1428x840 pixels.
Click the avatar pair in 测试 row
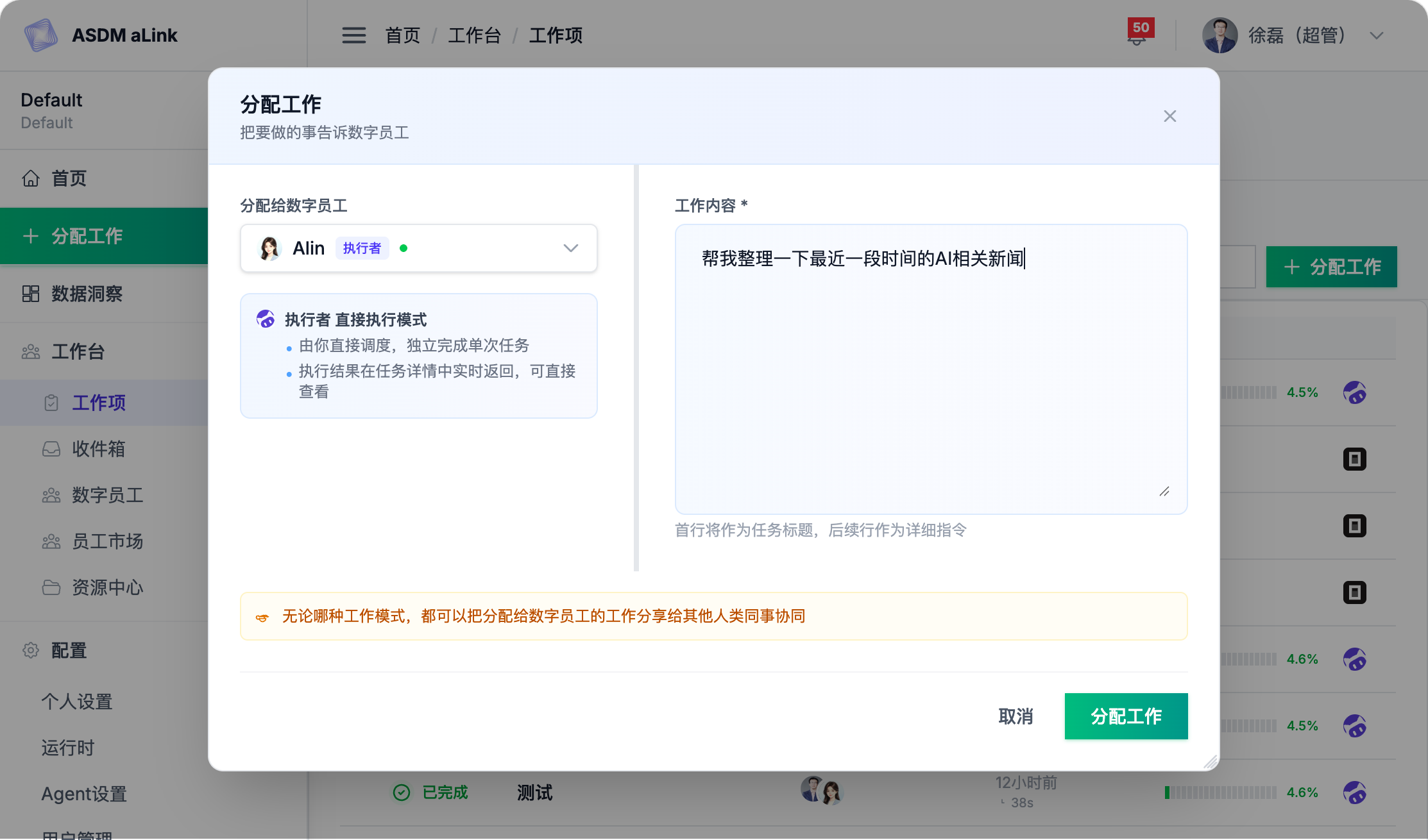821,791
